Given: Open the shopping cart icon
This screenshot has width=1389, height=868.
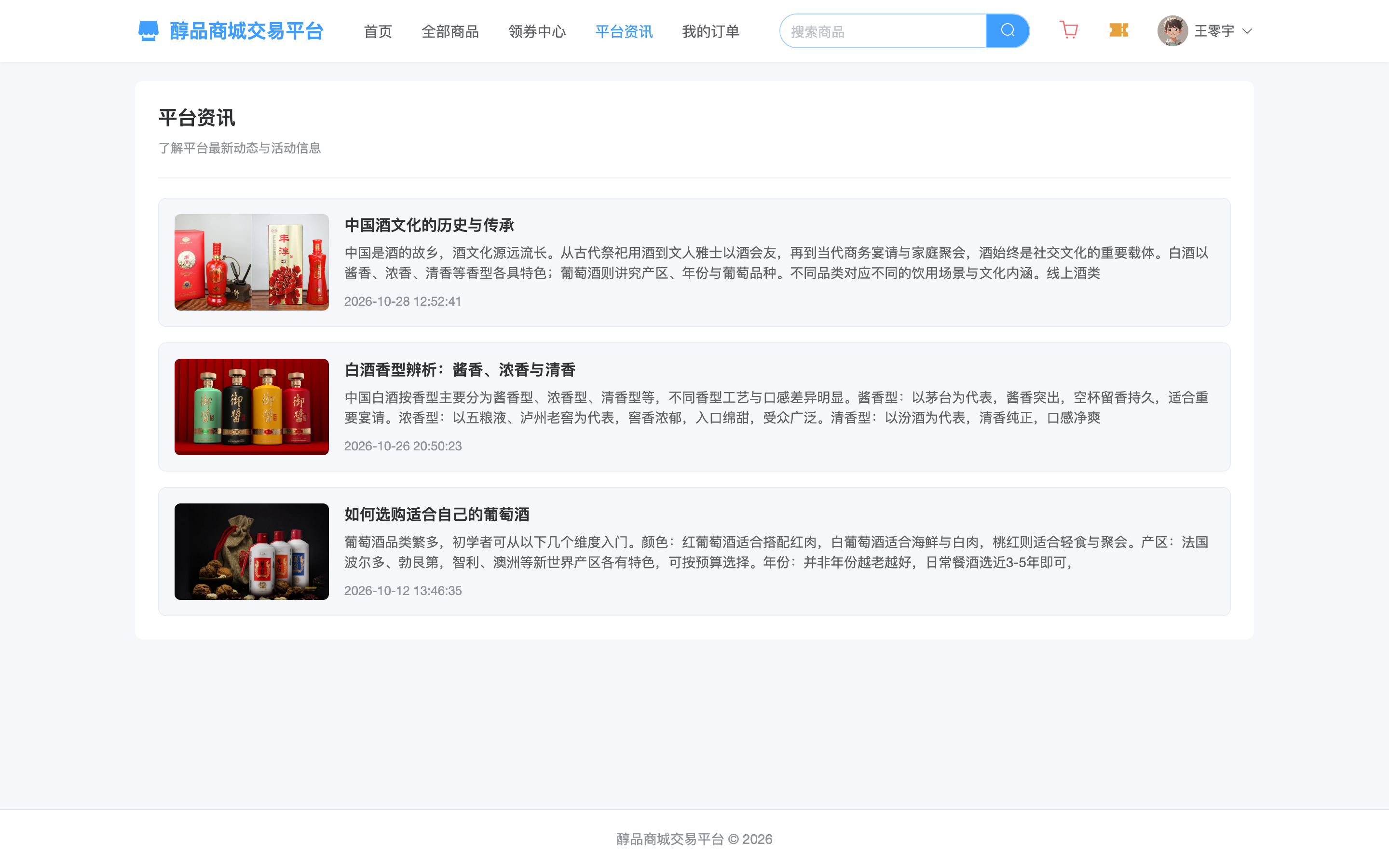Looking at the screenshot, I should [x=1069, y=30].
